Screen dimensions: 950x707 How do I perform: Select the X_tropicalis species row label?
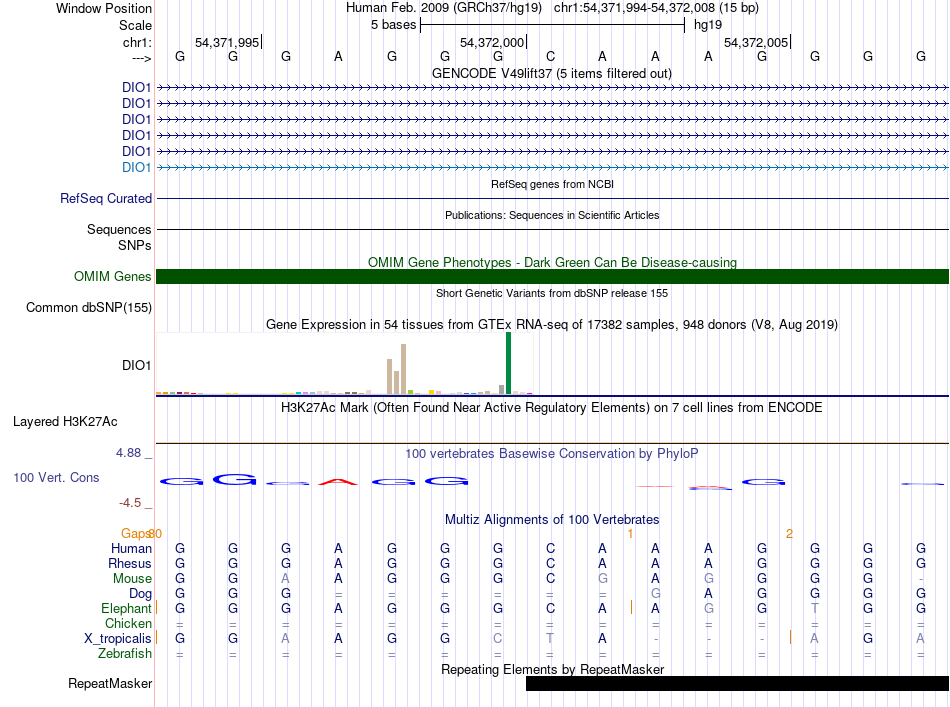[118, 639]
